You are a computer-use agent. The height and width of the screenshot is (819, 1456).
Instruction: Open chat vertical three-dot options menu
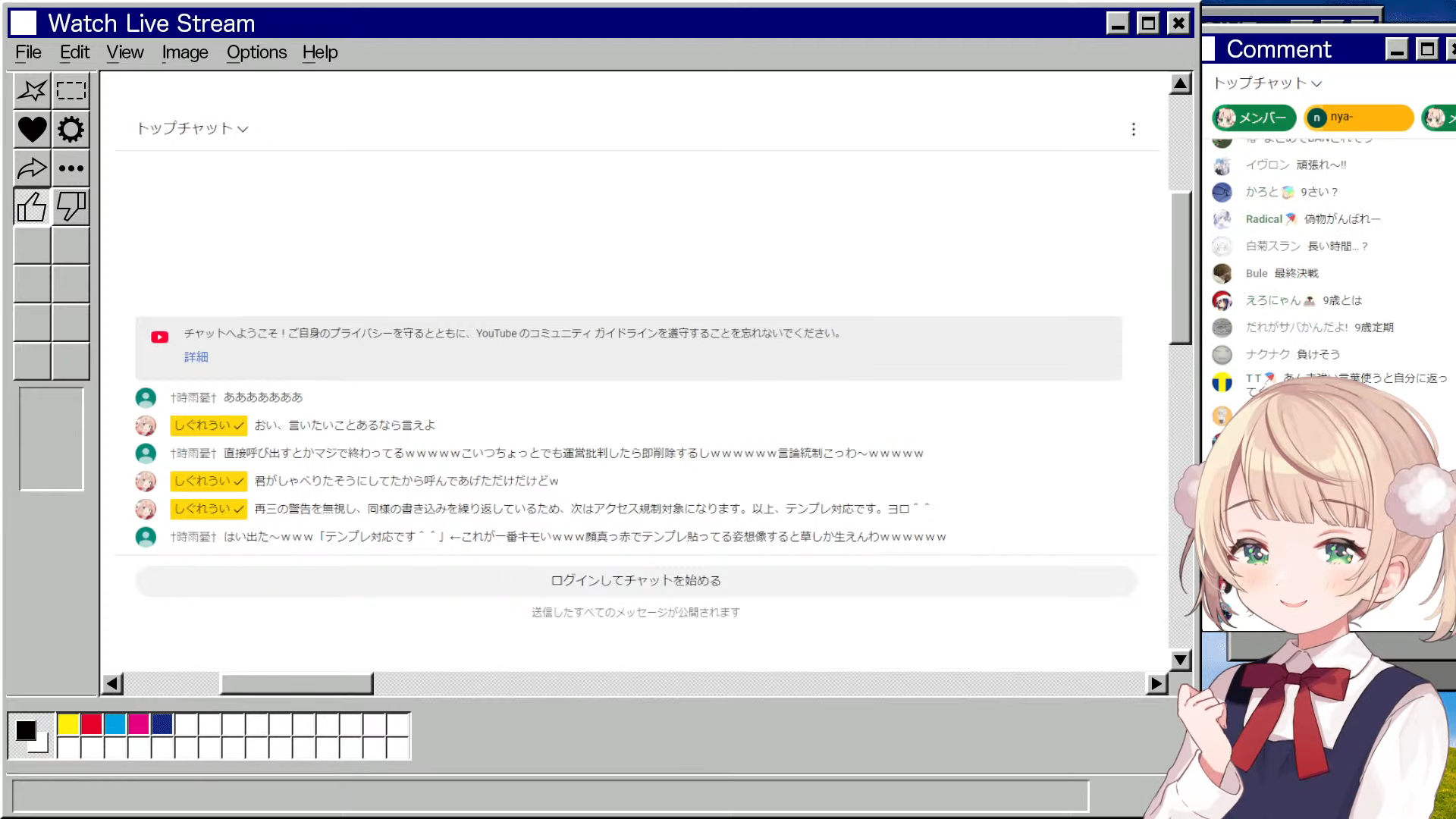pos(1134,130)
